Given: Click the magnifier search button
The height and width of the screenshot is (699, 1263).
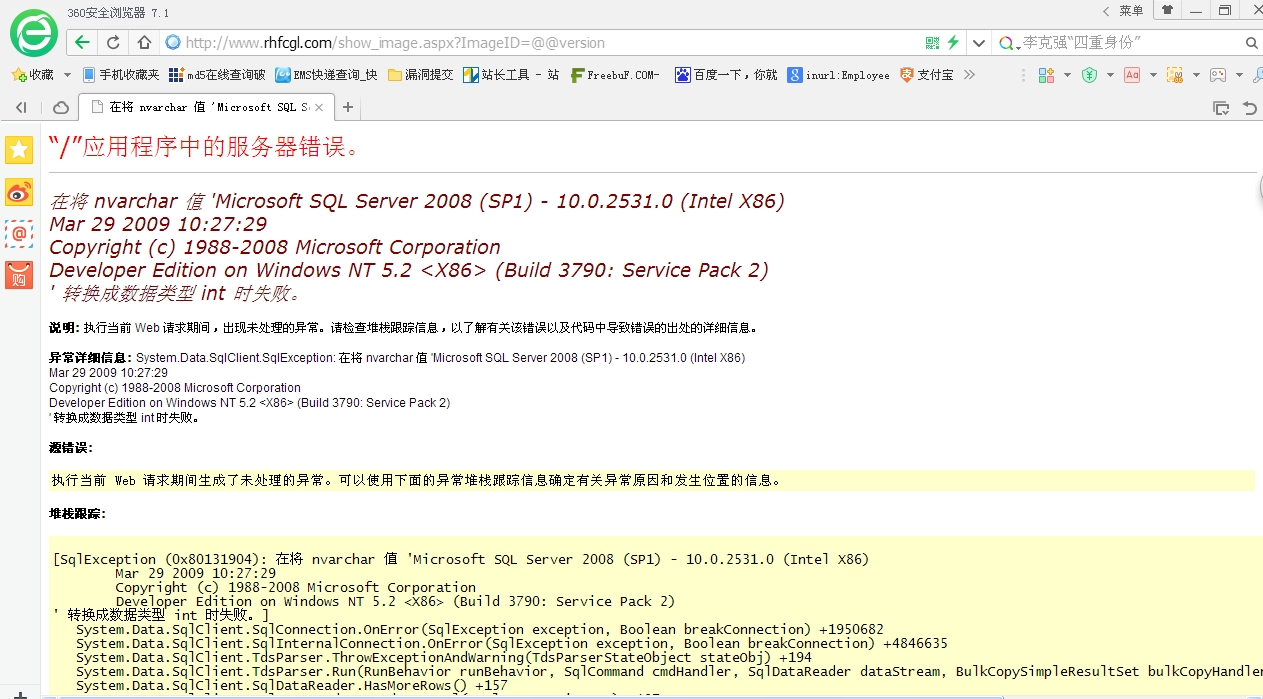Looking at the screenshot, I should click(1251, 43).
